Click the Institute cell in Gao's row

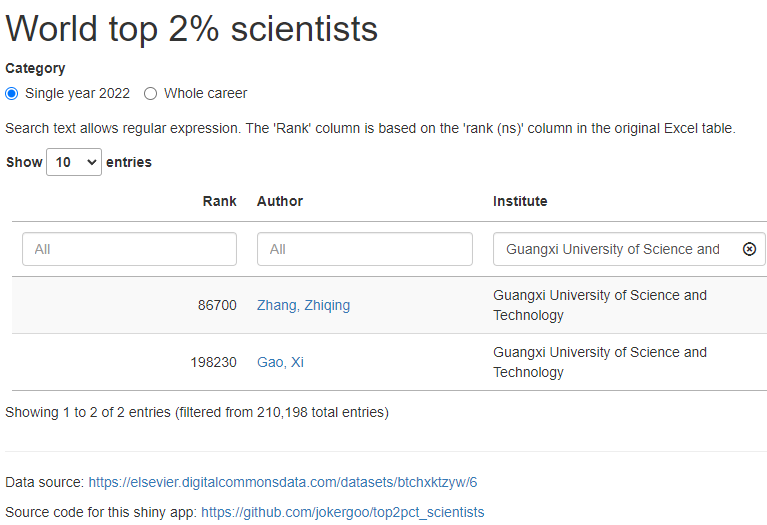(x=600, y=362)
